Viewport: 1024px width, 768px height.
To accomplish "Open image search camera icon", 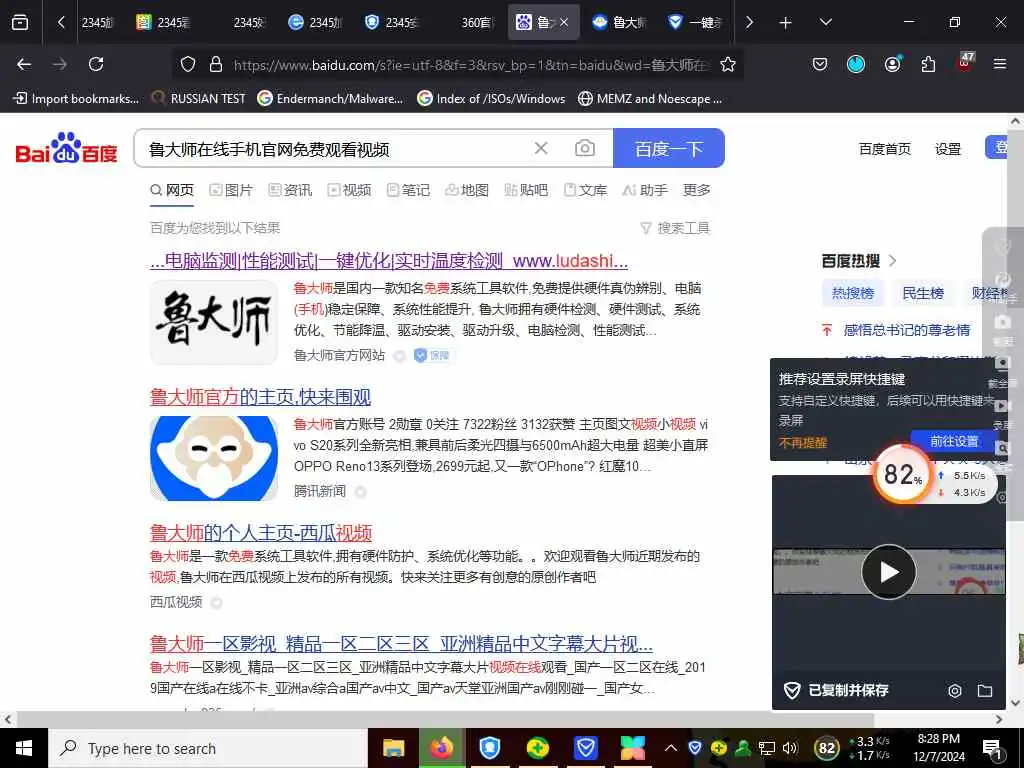I will [x=584, y=148].
